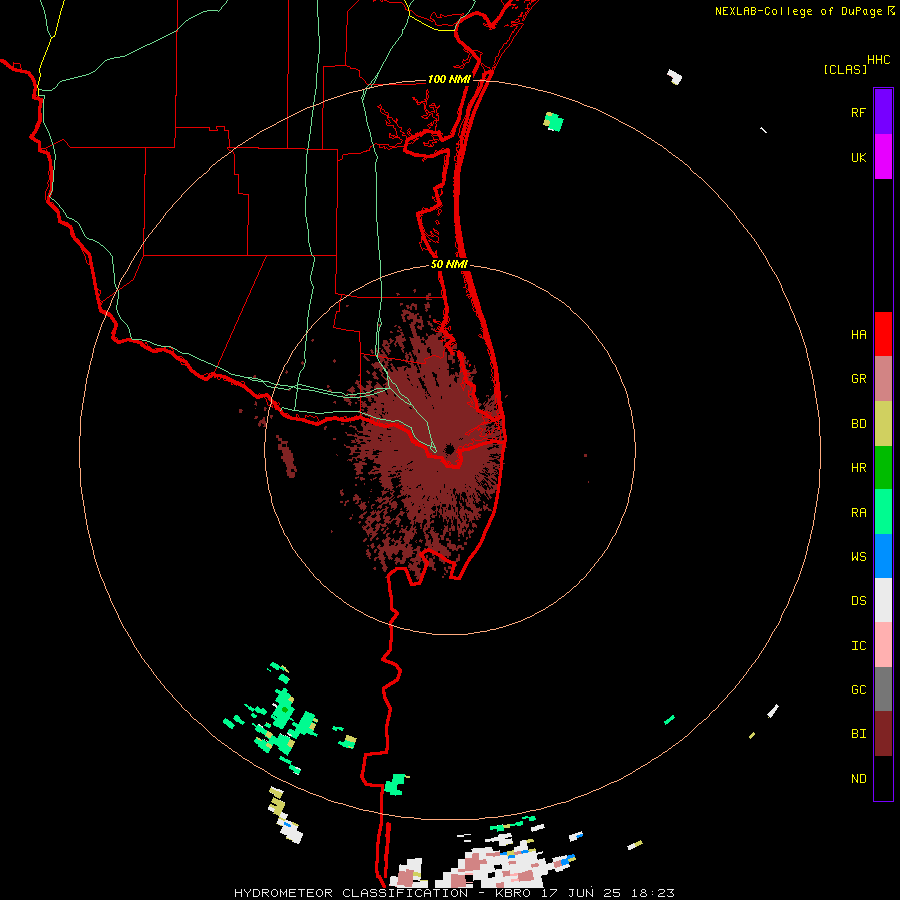Pick the RA light green legend swatch

point(883,512)
